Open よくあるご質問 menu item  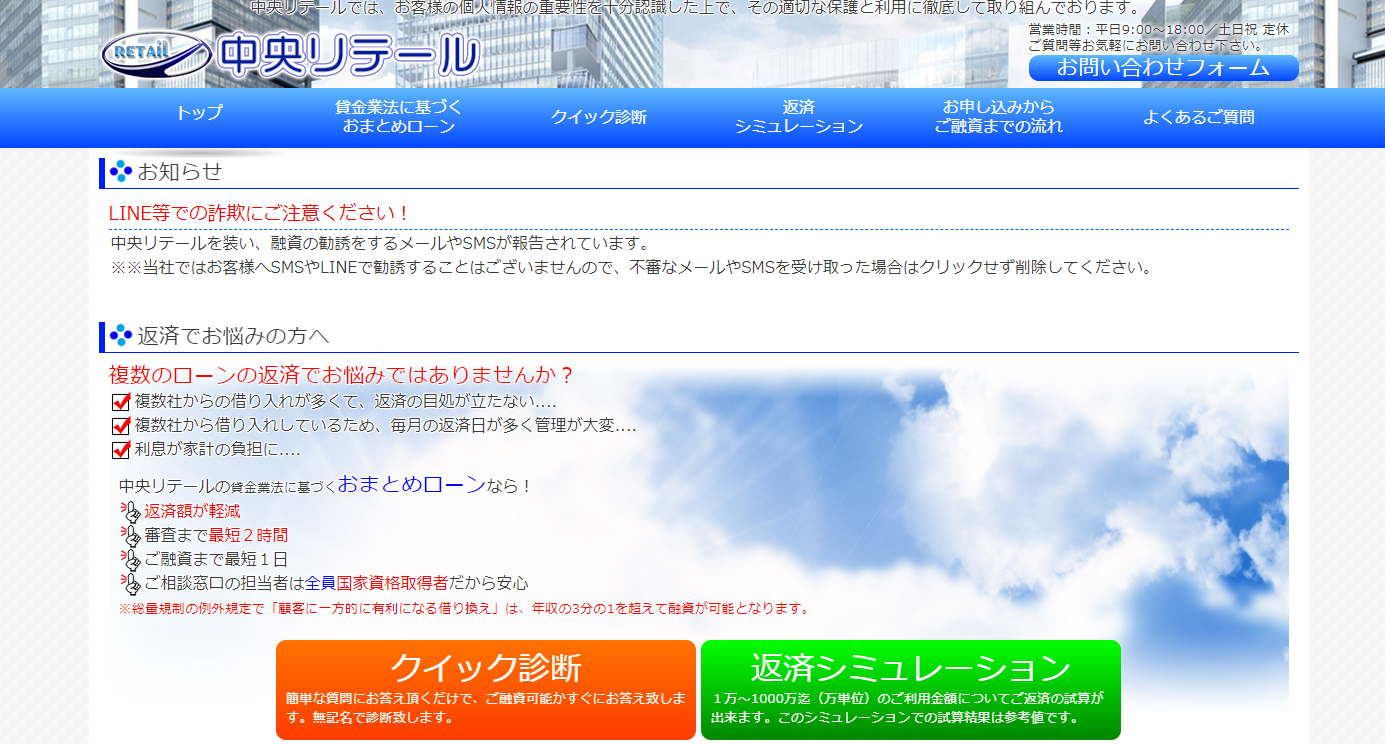1198,117
